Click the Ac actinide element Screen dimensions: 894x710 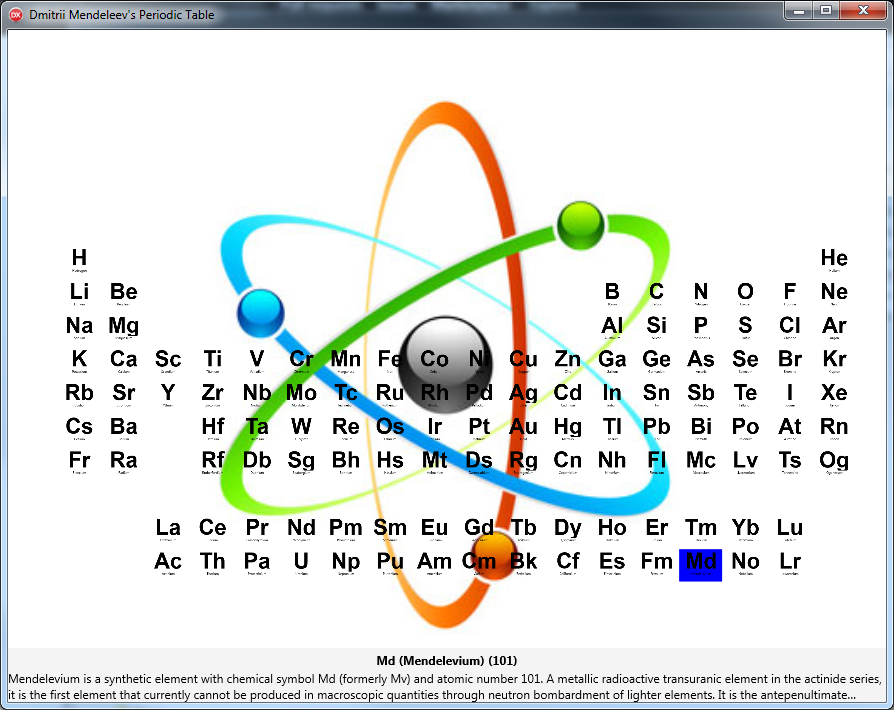click(168, 563)
